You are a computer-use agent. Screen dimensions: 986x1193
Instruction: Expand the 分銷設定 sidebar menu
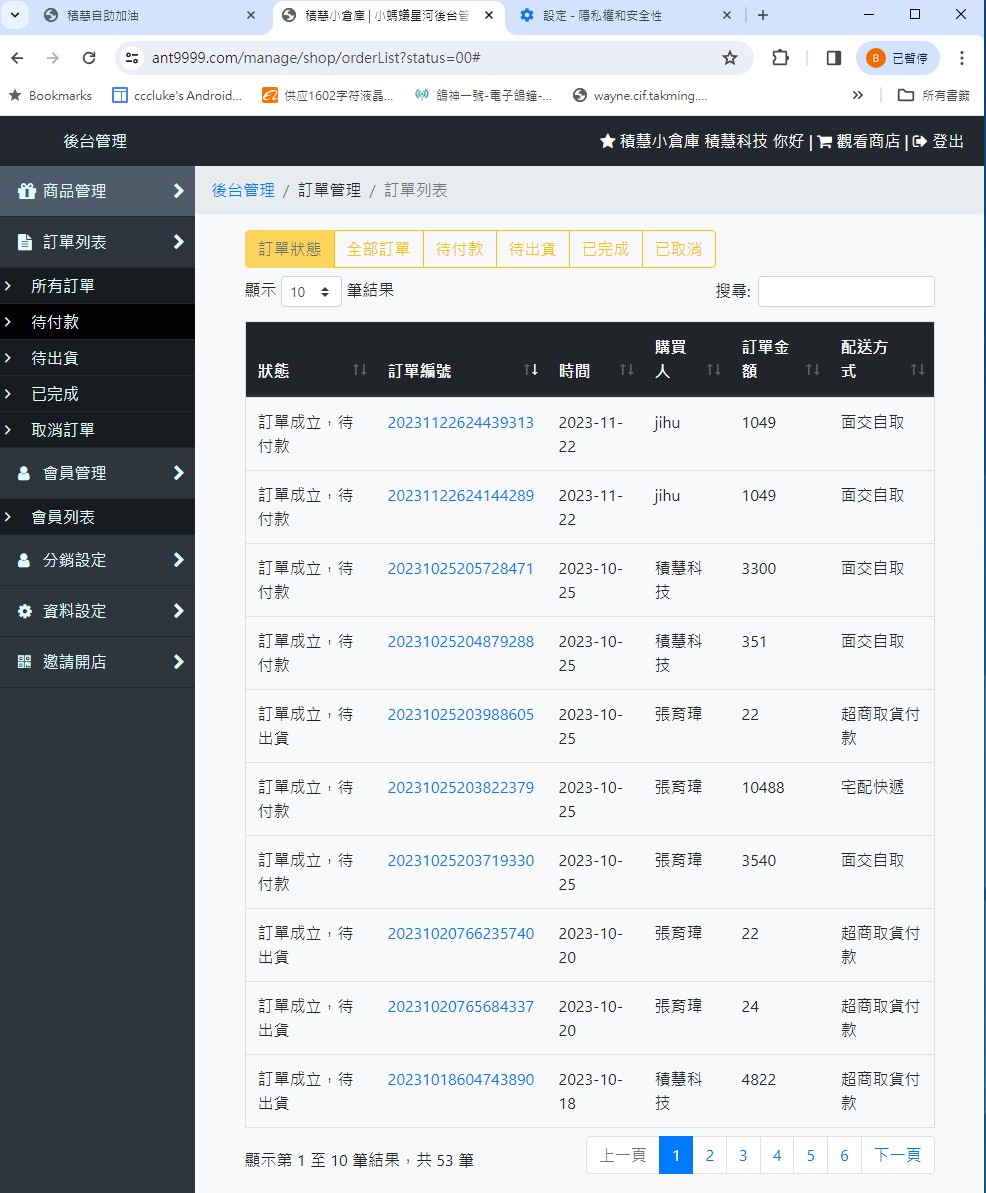[97, 560]
